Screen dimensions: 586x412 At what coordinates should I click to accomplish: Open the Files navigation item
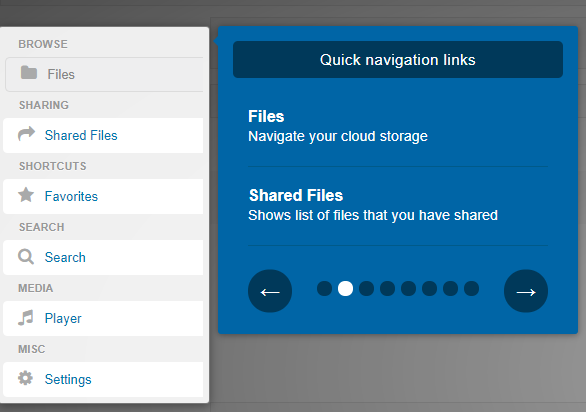coord(104,74)
